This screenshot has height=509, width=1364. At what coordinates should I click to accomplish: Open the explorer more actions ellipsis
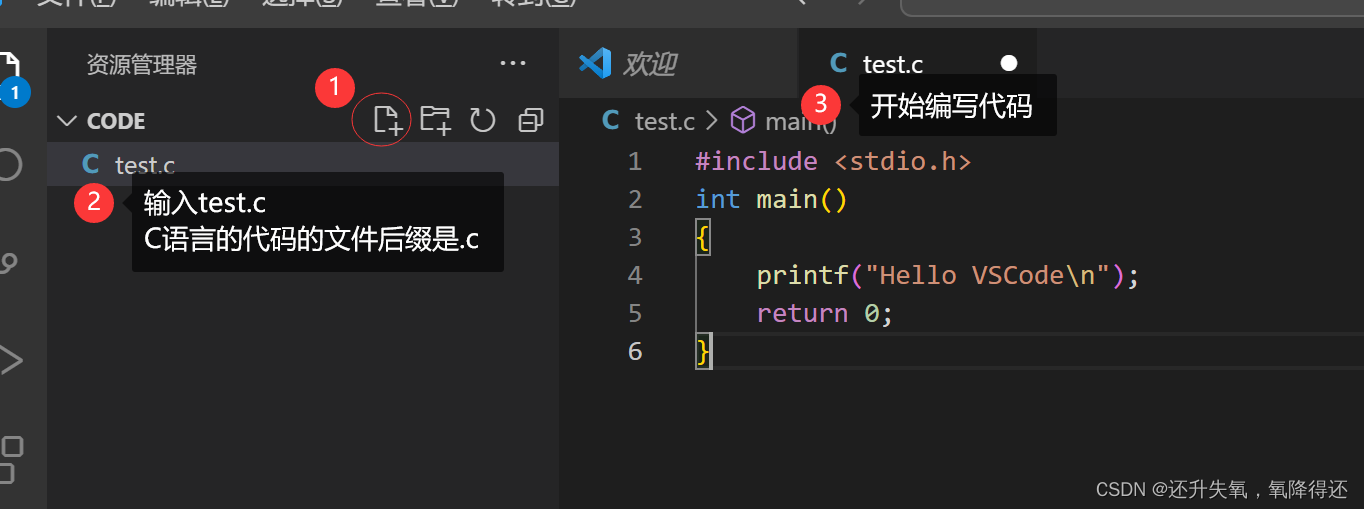(513, 64)
